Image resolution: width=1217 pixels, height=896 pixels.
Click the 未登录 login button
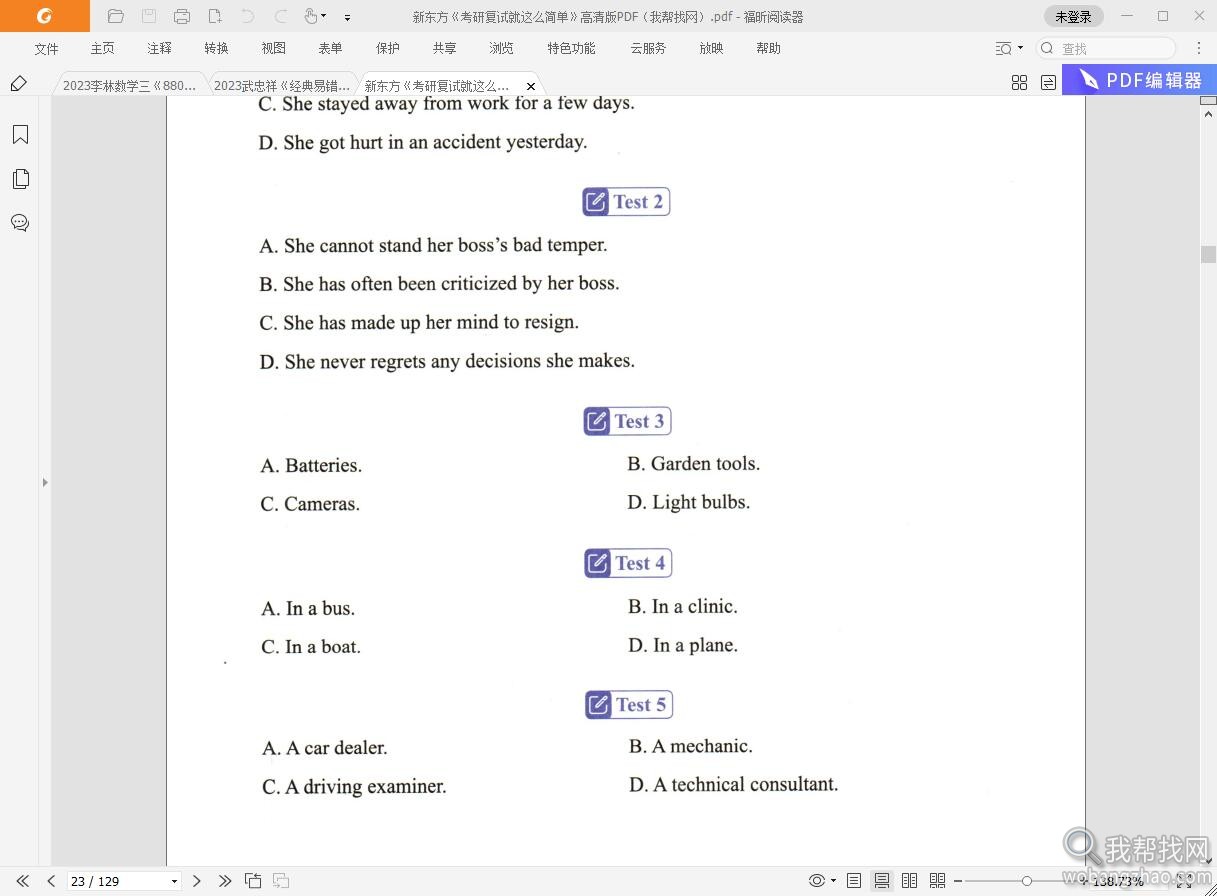pyautogui.click(x=1073, y=16)
